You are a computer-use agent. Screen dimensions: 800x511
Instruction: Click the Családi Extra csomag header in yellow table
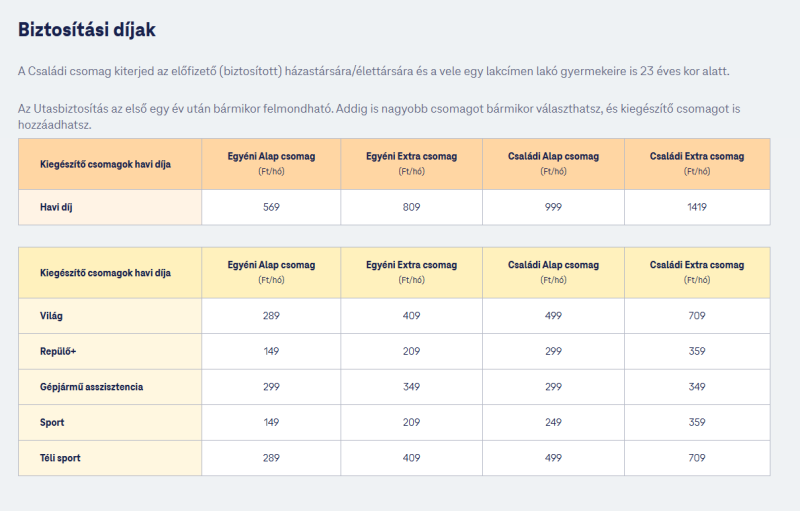tap(697, 272)
